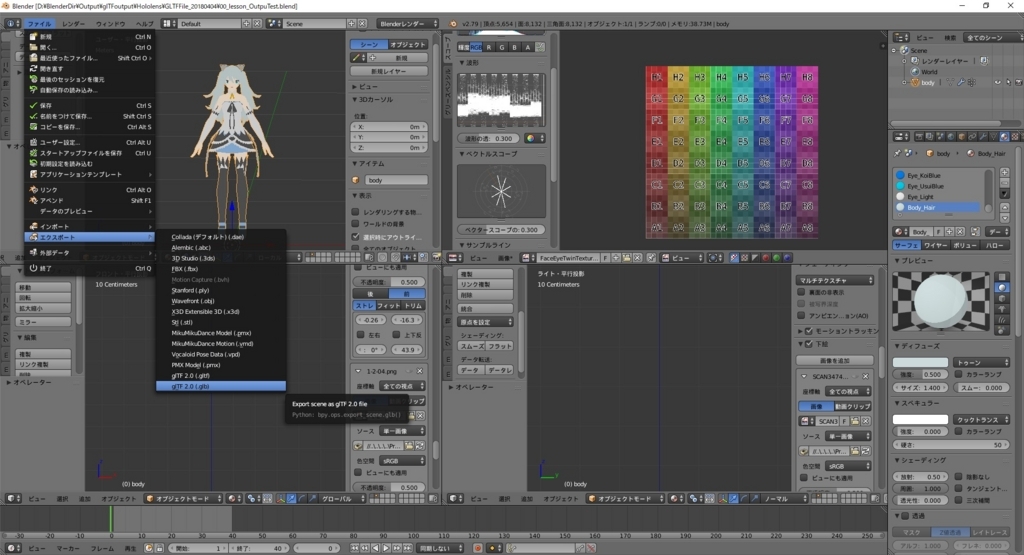Pick Wavefront (.obj) from export list
This screenshot has height=555, width=1024.
click(221, 301)
